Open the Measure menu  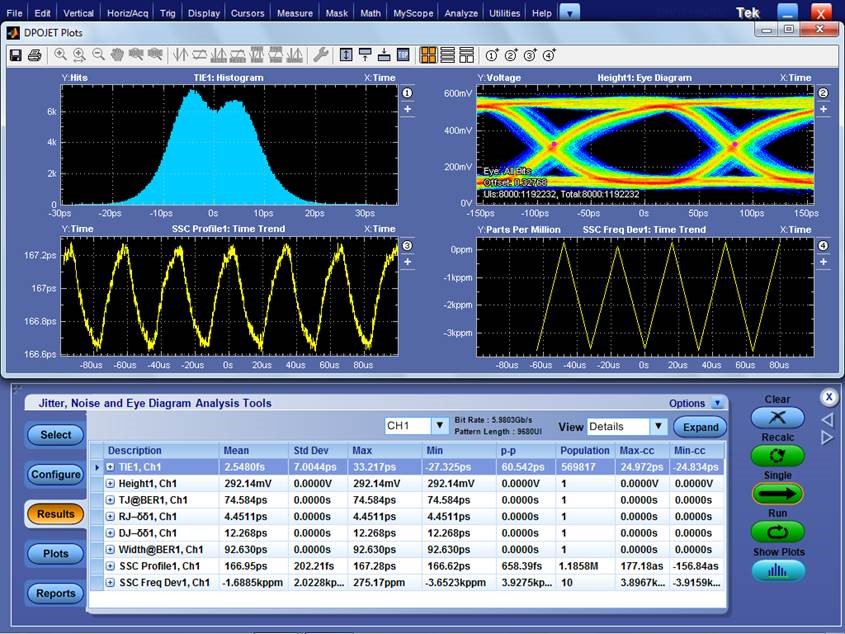click(x=295, y=13)
